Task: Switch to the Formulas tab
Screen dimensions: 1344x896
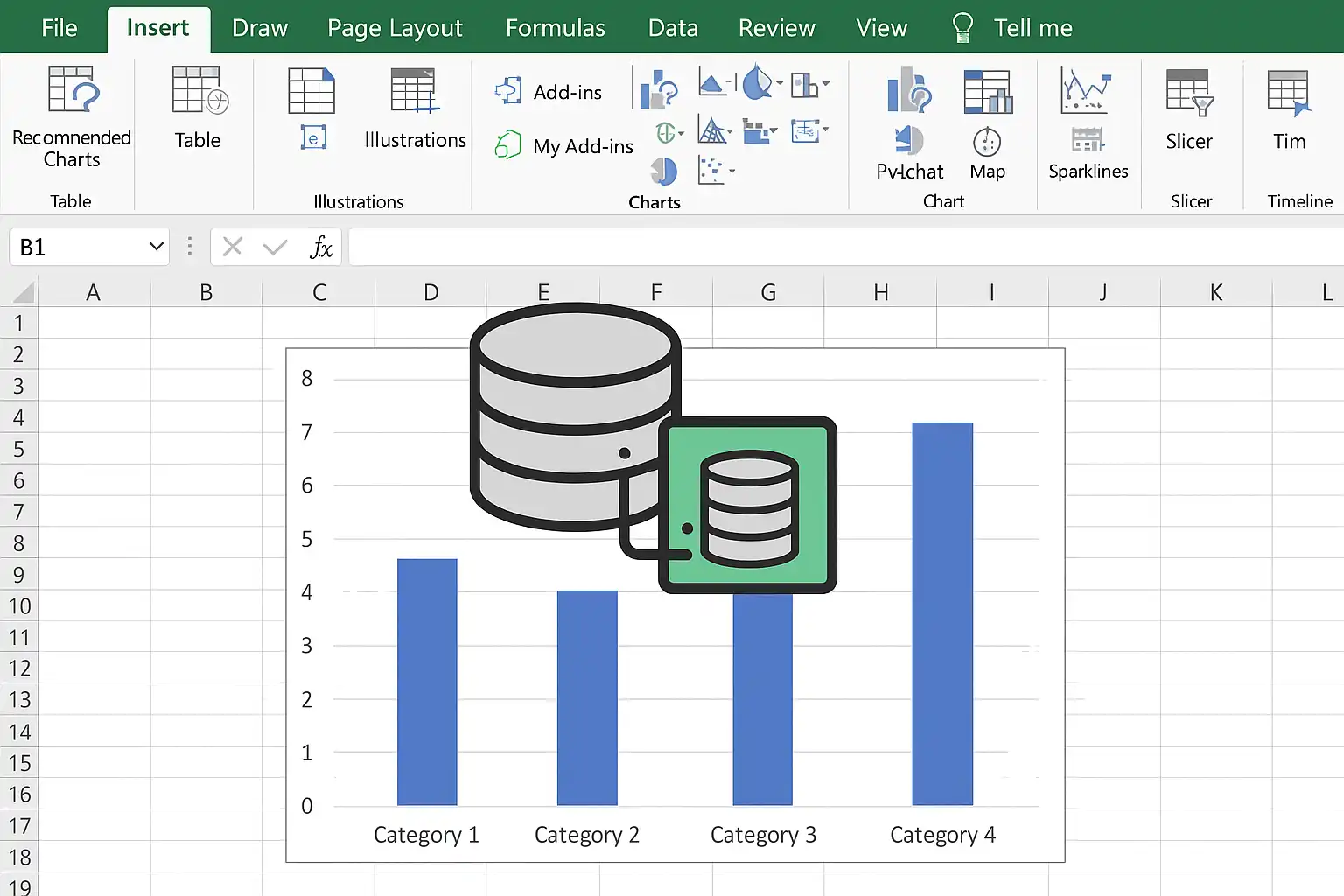Action: pyautogui.click(x=556, y=28)
